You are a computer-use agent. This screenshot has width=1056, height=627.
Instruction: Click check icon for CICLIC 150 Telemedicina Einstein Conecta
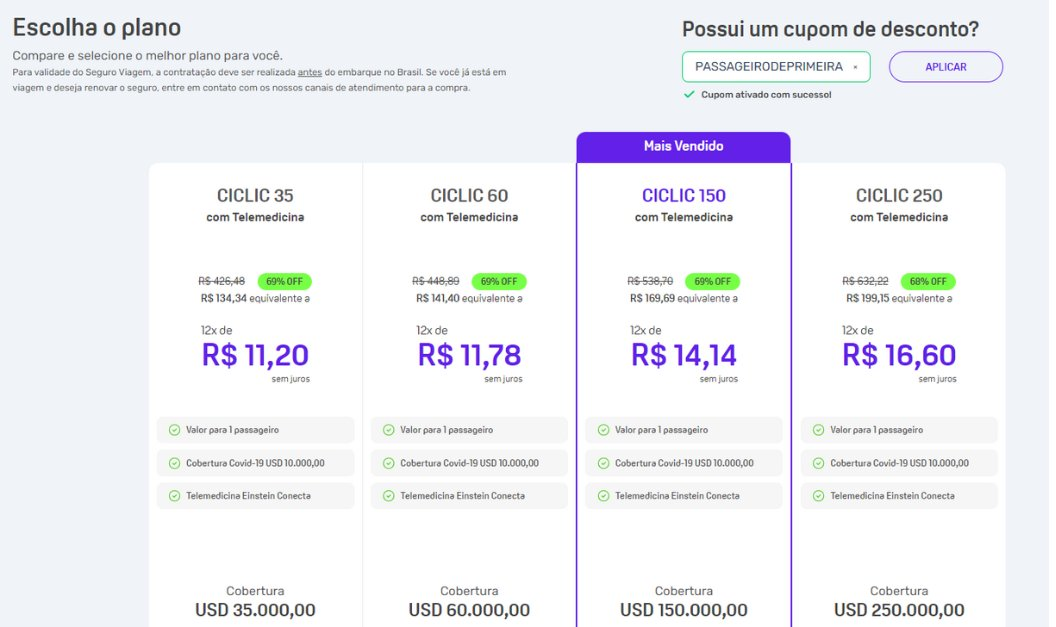coord(603,496)
